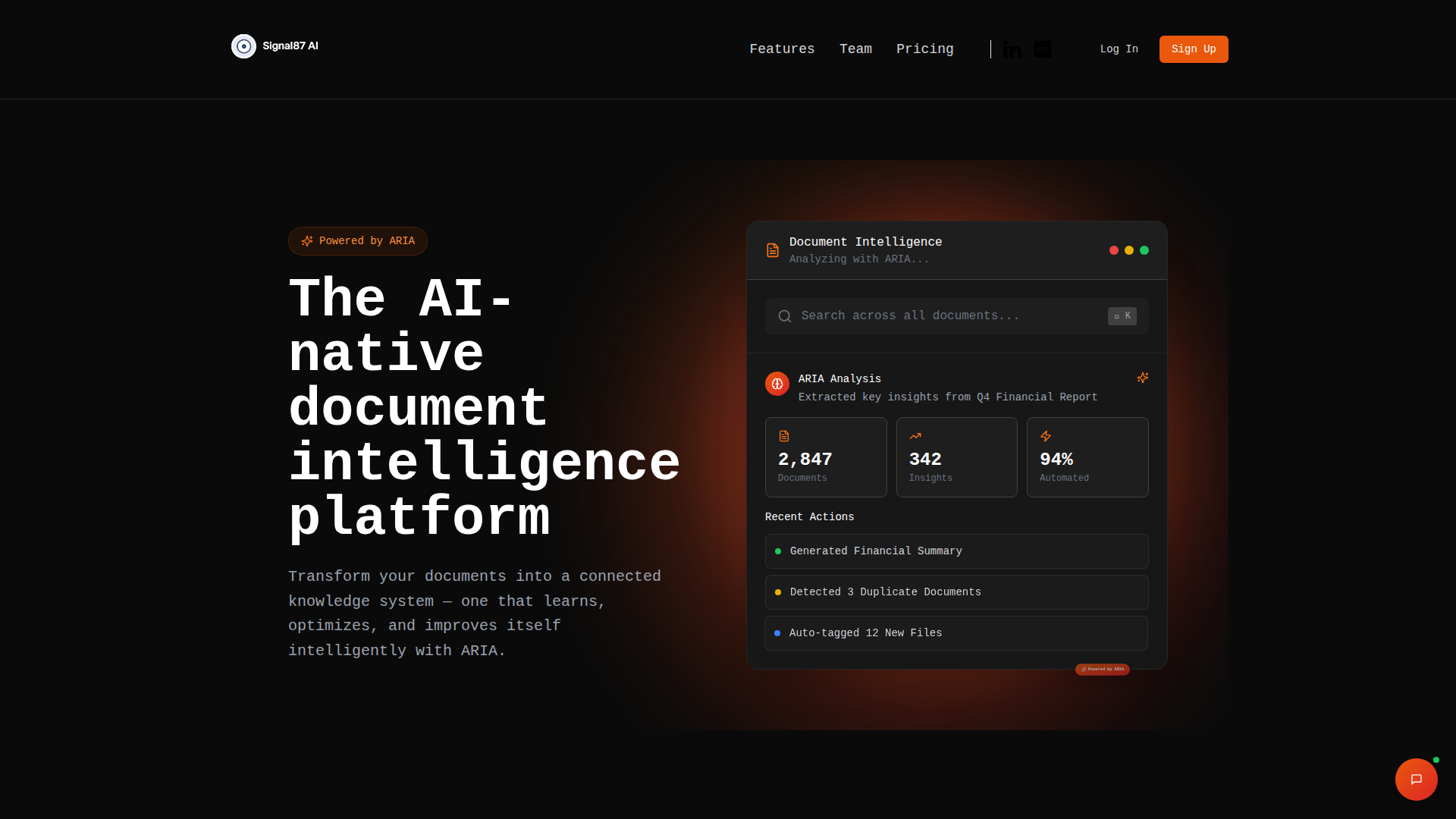1456x819 pixels.
Task: Open the Crunchbase icon link
Action: pyautogui.click(x=1043, y=49)
